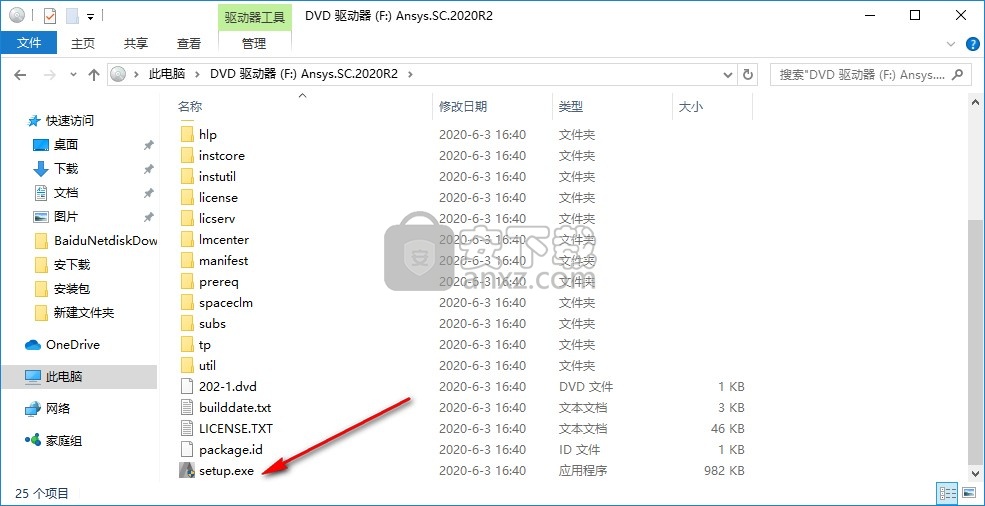Select the spaceclm folder icon

click(x=187, y=302)
